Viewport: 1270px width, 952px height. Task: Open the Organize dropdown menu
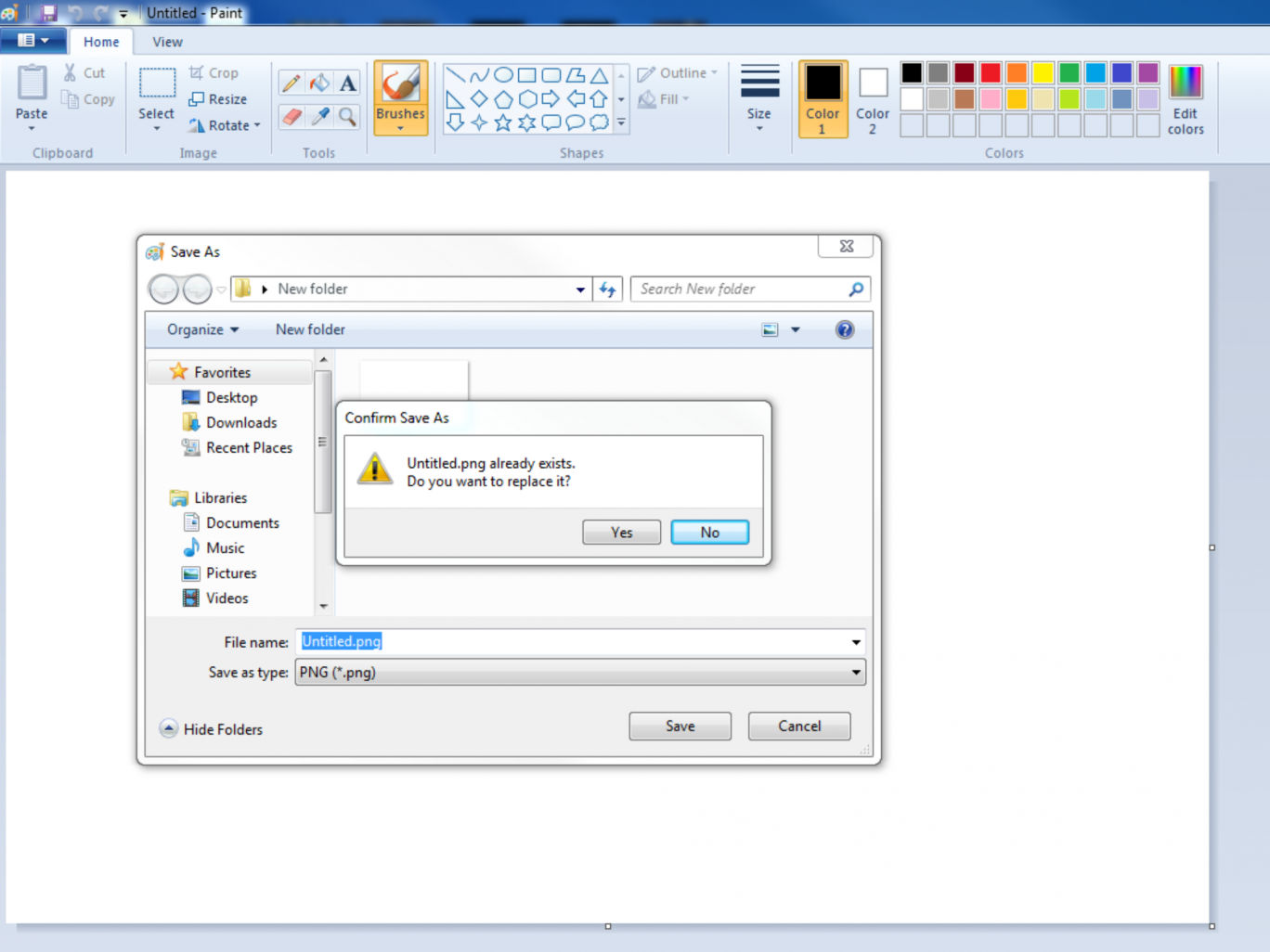202,329
